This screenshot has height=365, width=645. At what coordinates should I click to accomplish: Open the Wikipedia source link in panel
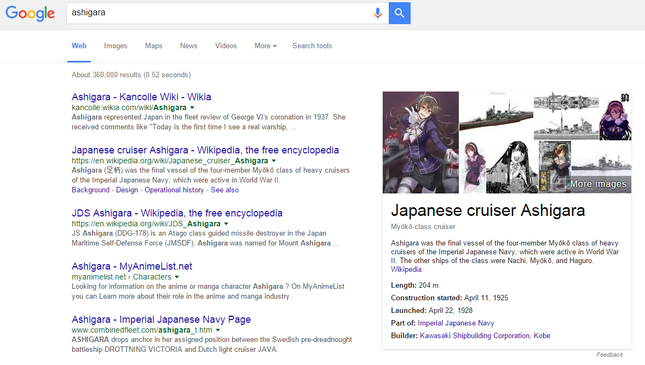[x=406, y=270]
